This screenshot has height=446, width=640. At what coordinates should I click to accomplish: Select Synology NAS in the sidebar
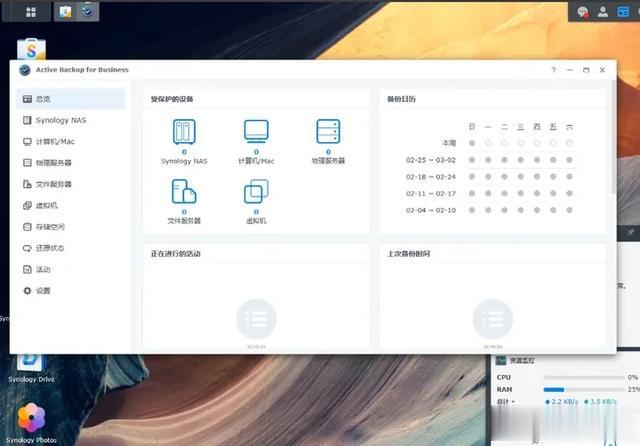pyautogui.click(x=71, y=120)
